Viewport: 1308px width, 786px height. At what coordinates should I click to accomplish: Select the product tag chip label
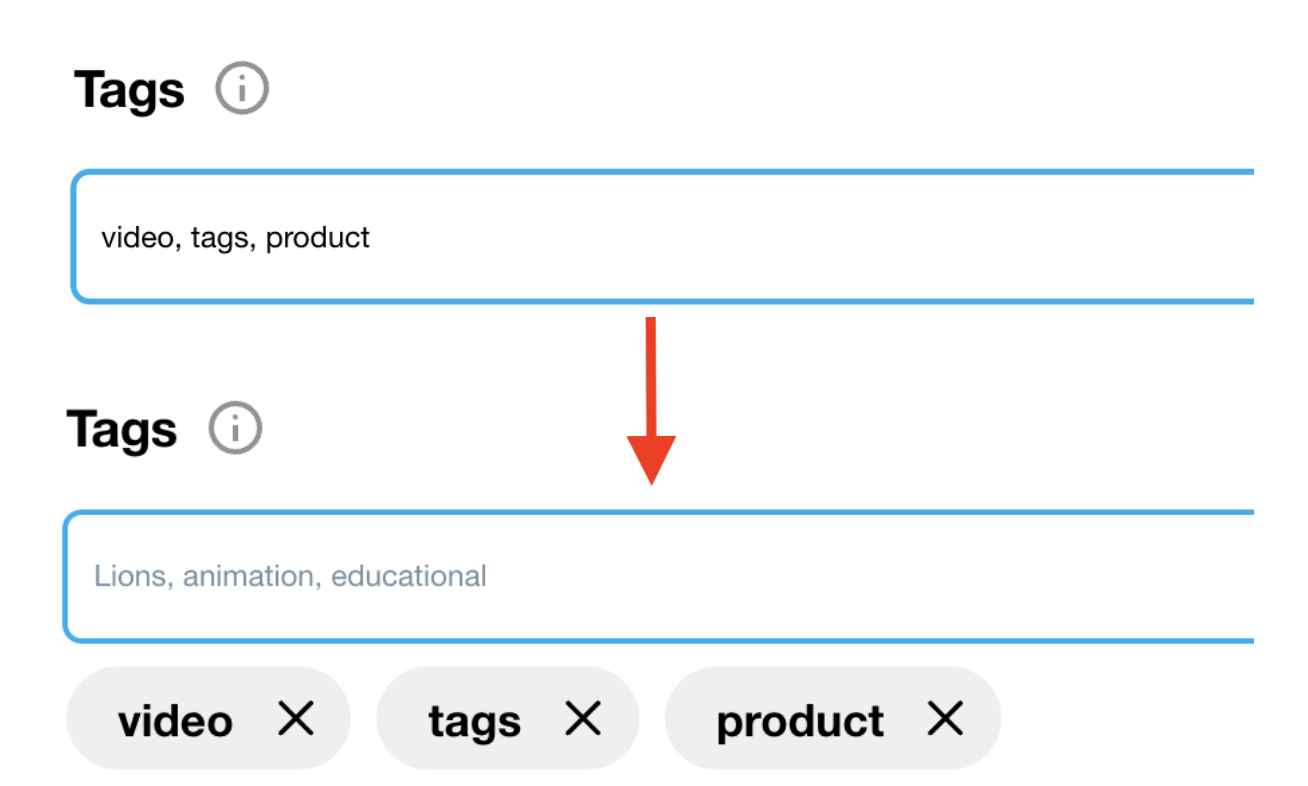coord(799,721)
